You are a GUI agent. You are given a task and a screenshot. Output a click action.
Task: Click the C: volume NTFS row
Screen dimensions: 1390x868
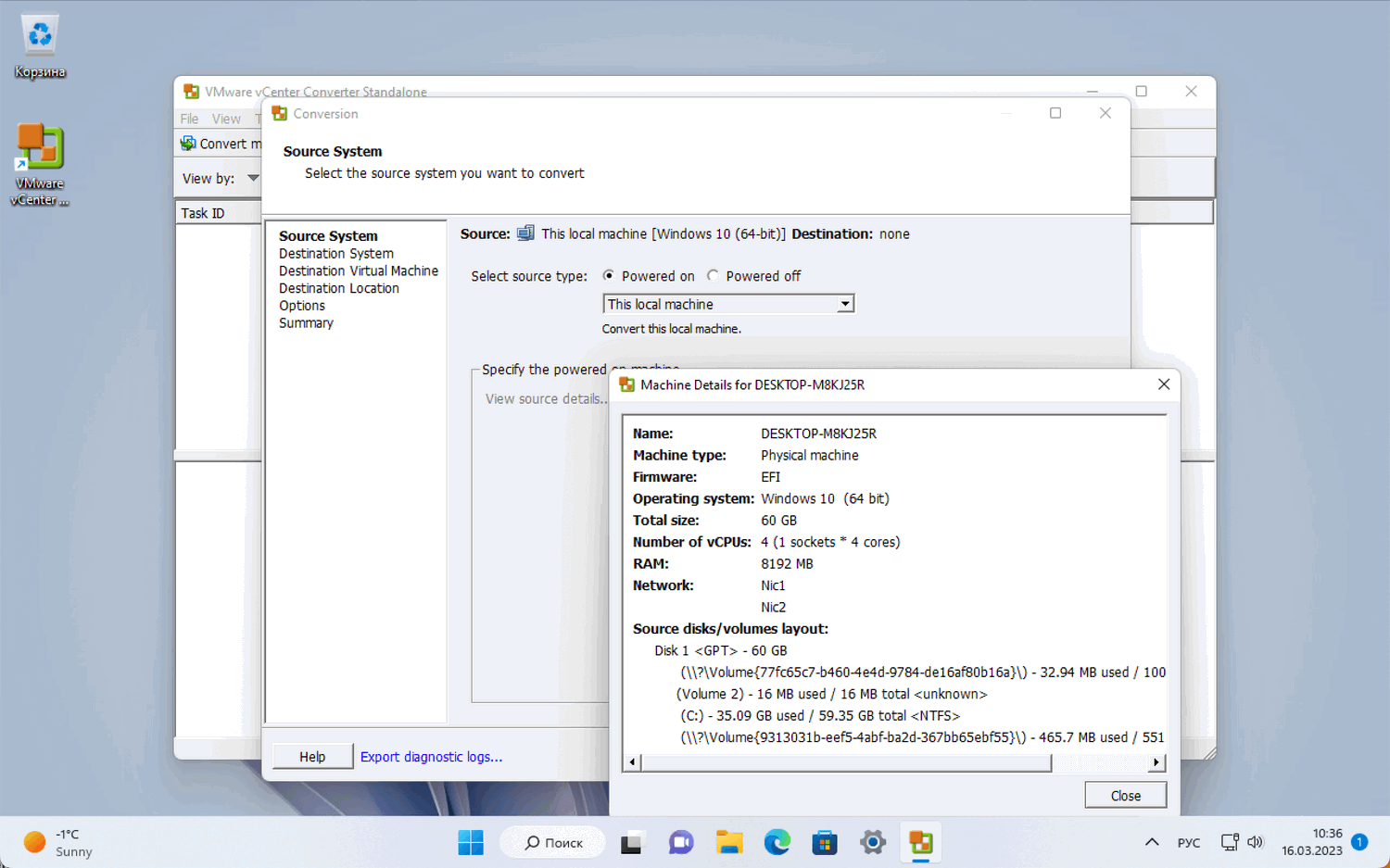coord(820,716)
